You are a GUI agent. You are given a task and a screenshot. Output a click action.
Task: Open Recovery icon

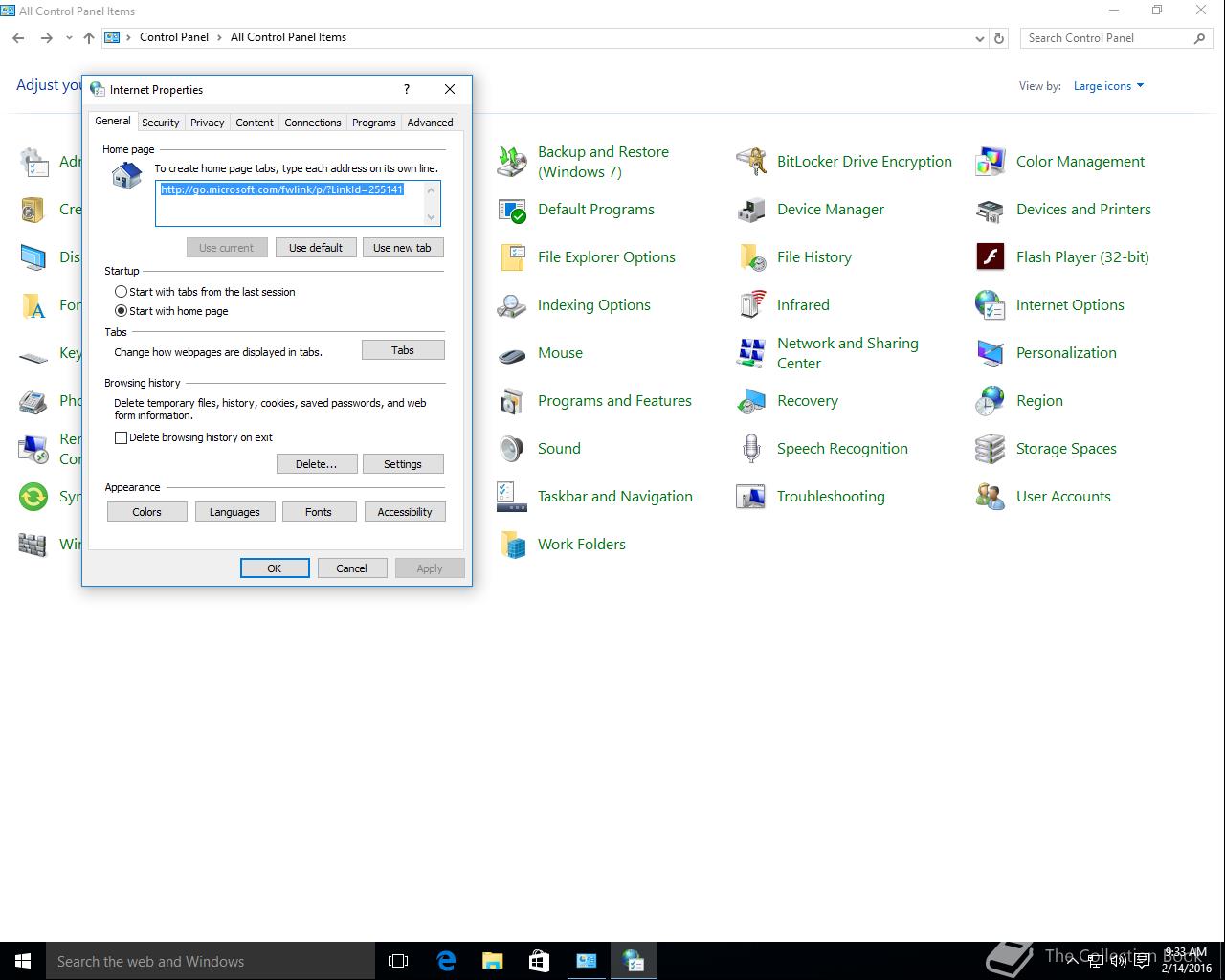click(x=751, y=401)
